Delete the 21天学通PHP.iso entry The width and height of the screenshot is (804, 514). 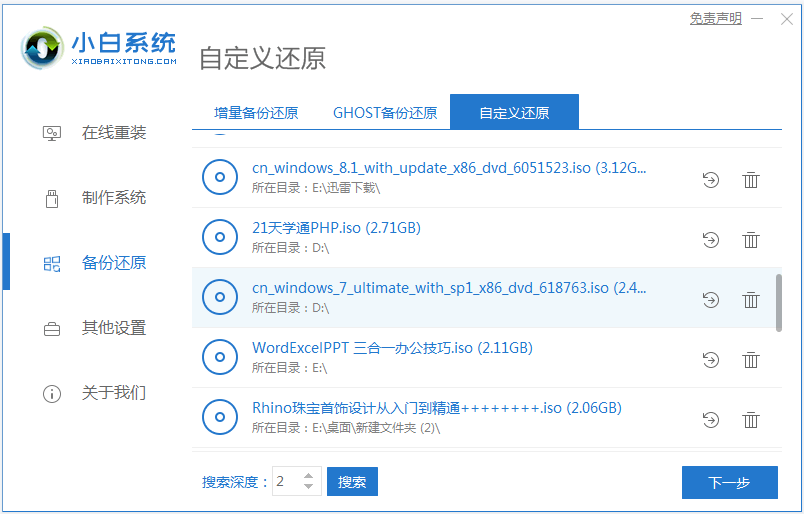[x=751, y=240]
